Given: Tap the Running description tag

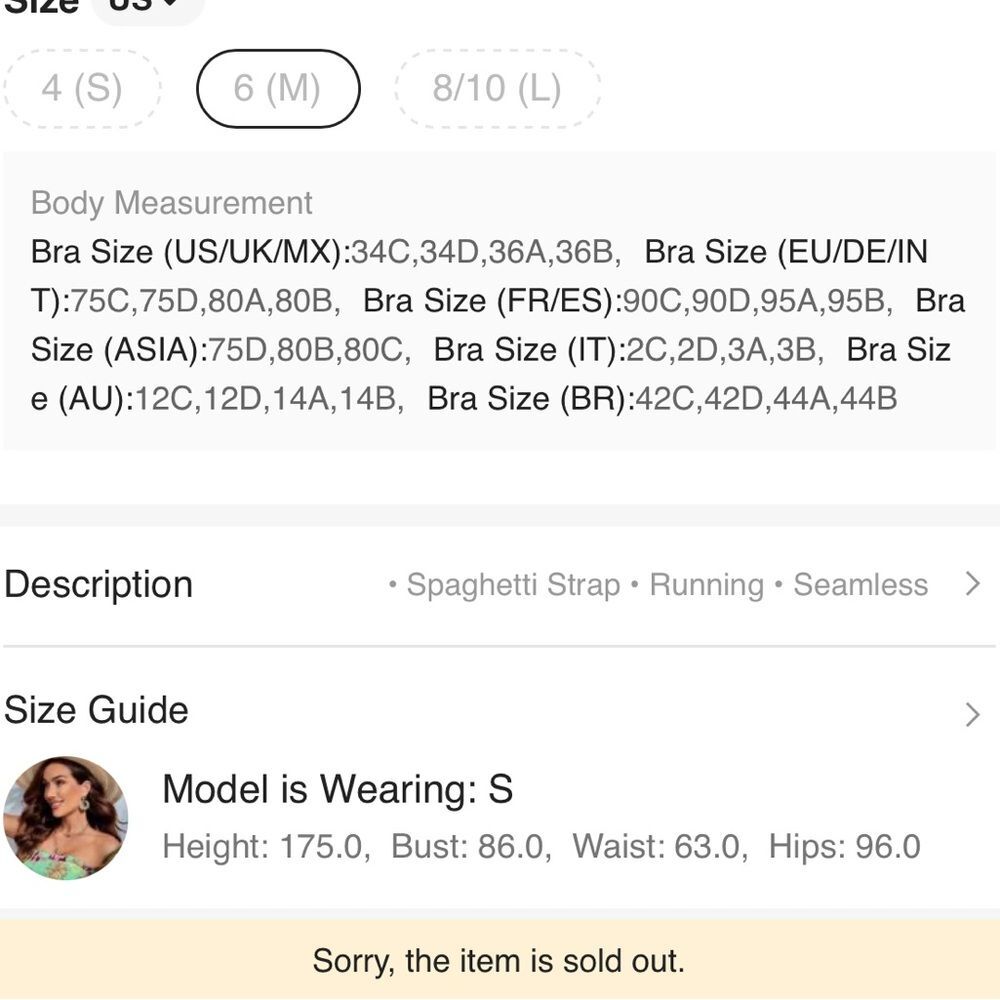Looking at the screenshot, I should click(707, 585).
